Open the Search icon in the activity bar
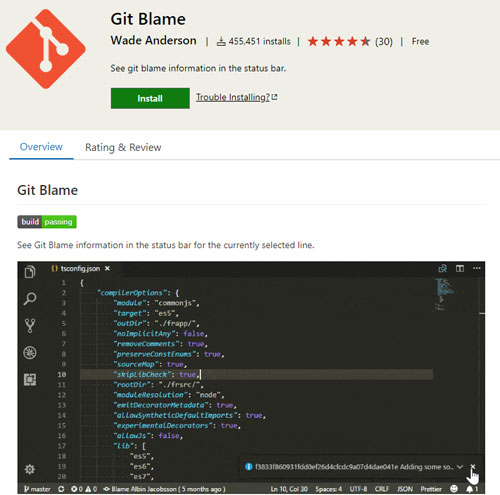This screenshot has width=500, height=495. coord(30,299)
